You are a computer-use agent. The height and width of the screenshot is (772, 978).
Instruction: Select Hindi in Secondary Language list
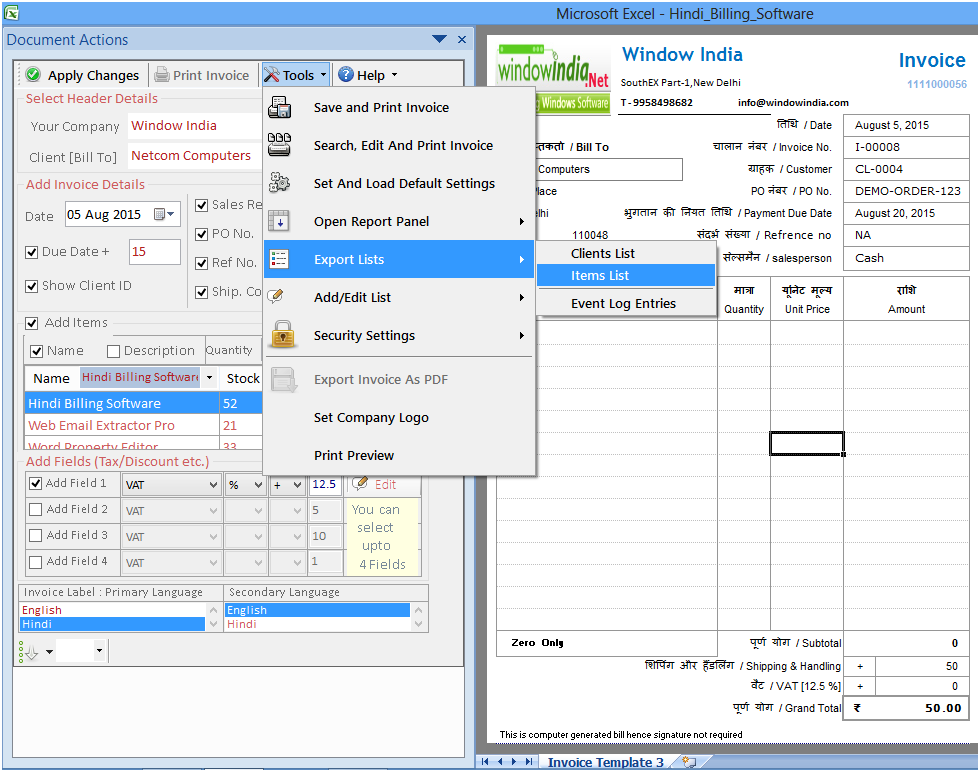(x=317, y=624)
